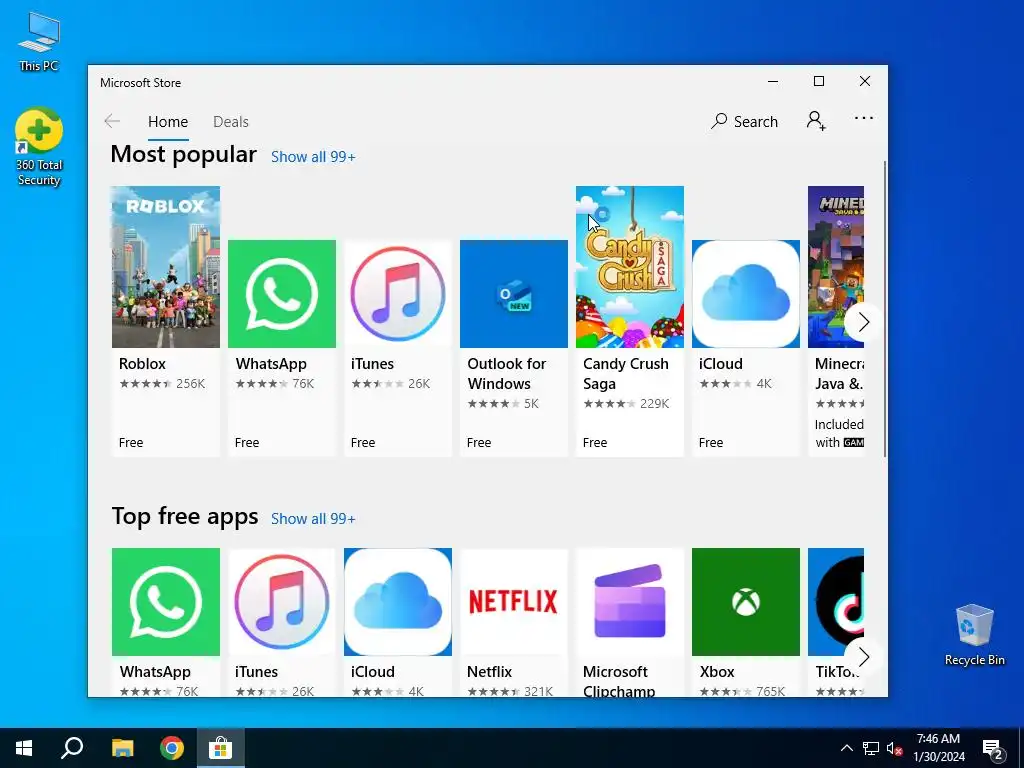Open WhatsApp icon in Most popular row
The width and height of the screenshot is (1024, 768).
[x=282, y=294]
